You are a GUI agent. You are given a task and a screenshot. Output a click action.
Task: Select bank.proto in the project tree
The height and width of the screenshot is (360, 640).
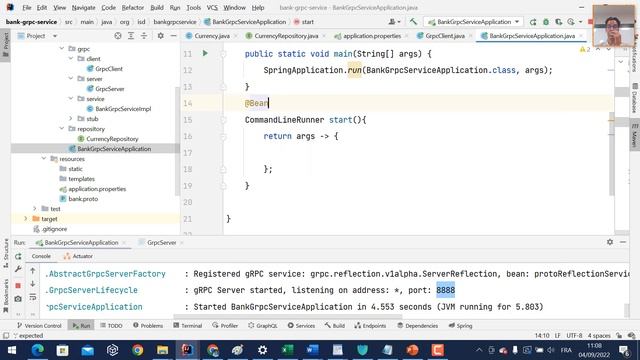pos(83,199)
